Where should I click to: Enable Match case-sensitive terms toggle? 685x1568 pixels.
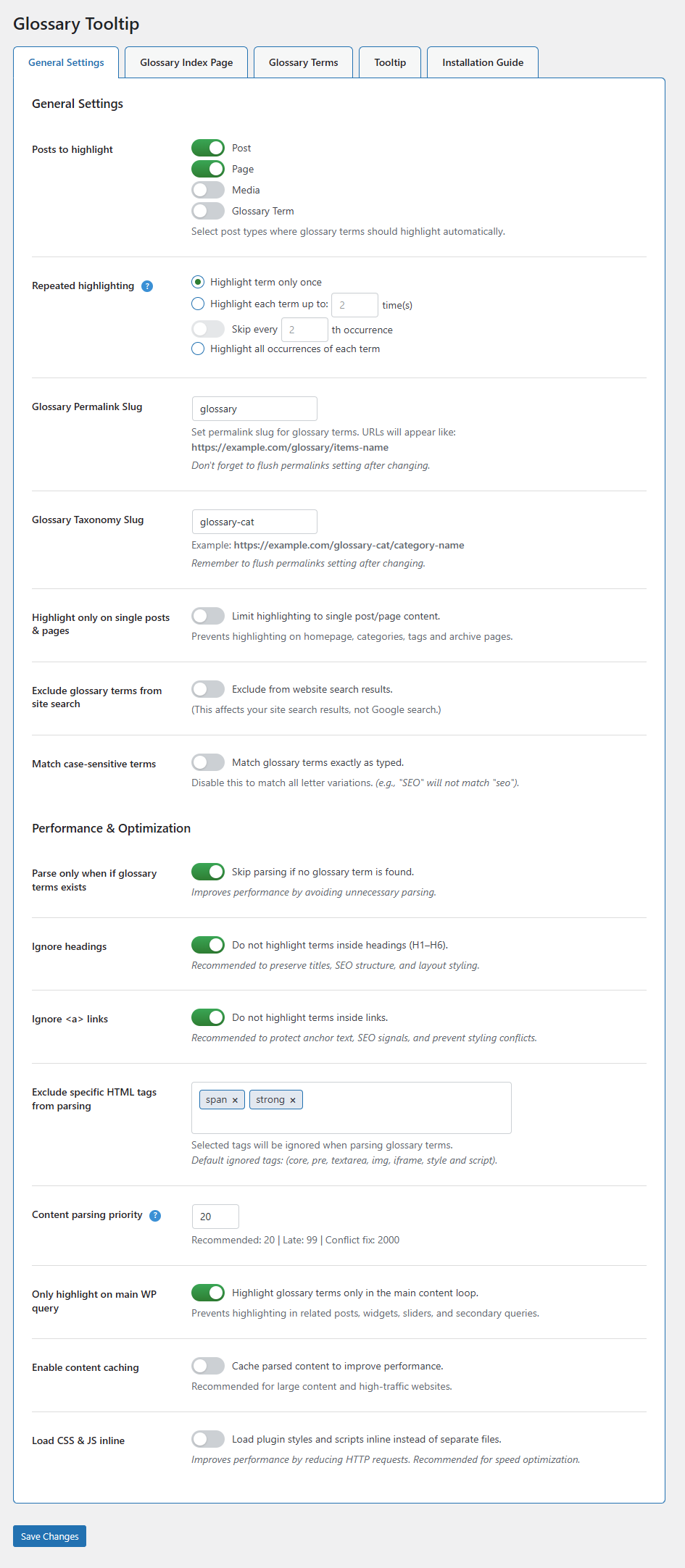(x=208, y=762)
